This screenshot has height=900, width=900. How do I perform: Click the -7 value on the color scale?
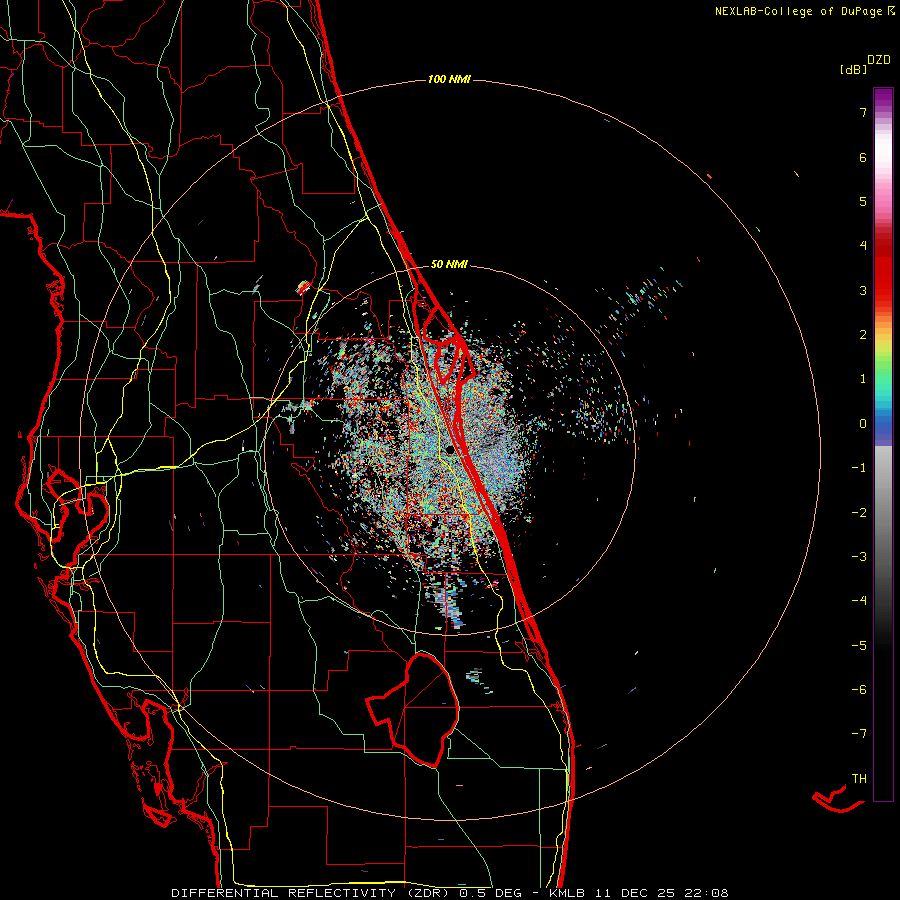pos(859,734)
